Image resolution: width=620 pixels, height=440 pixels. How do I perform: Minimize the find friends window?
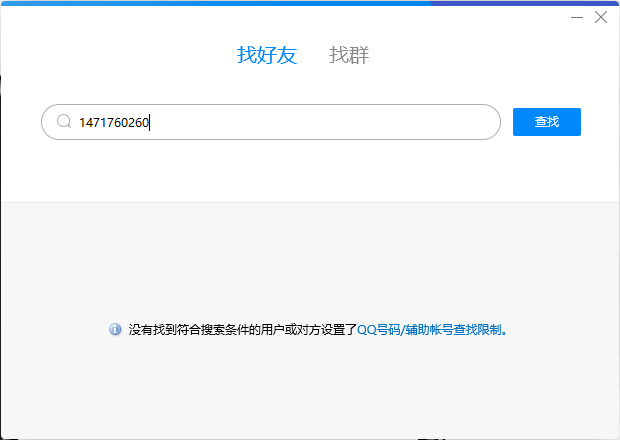(577, 17)
